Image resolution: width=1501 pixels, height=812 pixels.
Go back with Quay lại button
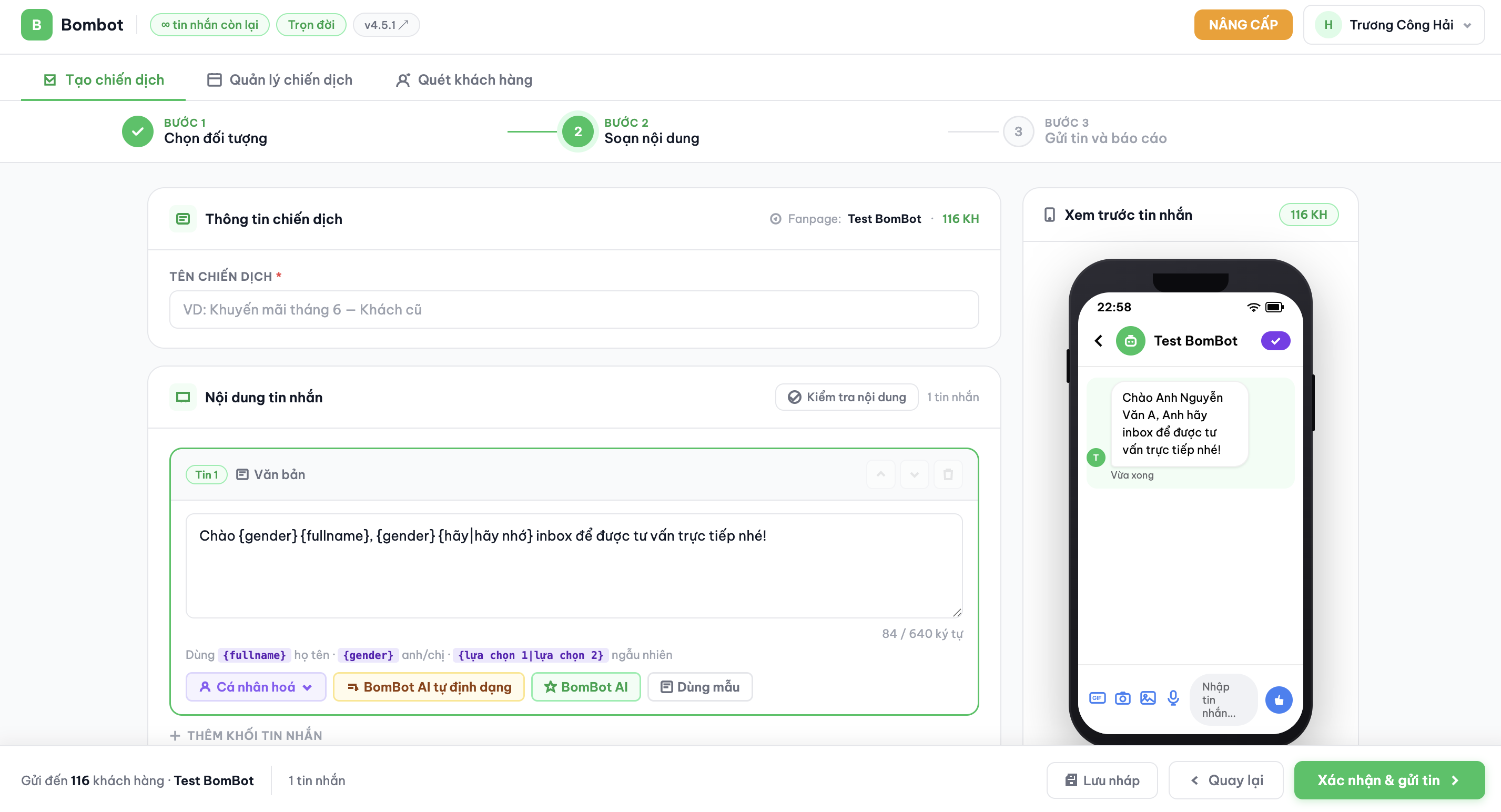coord(1225,780)
